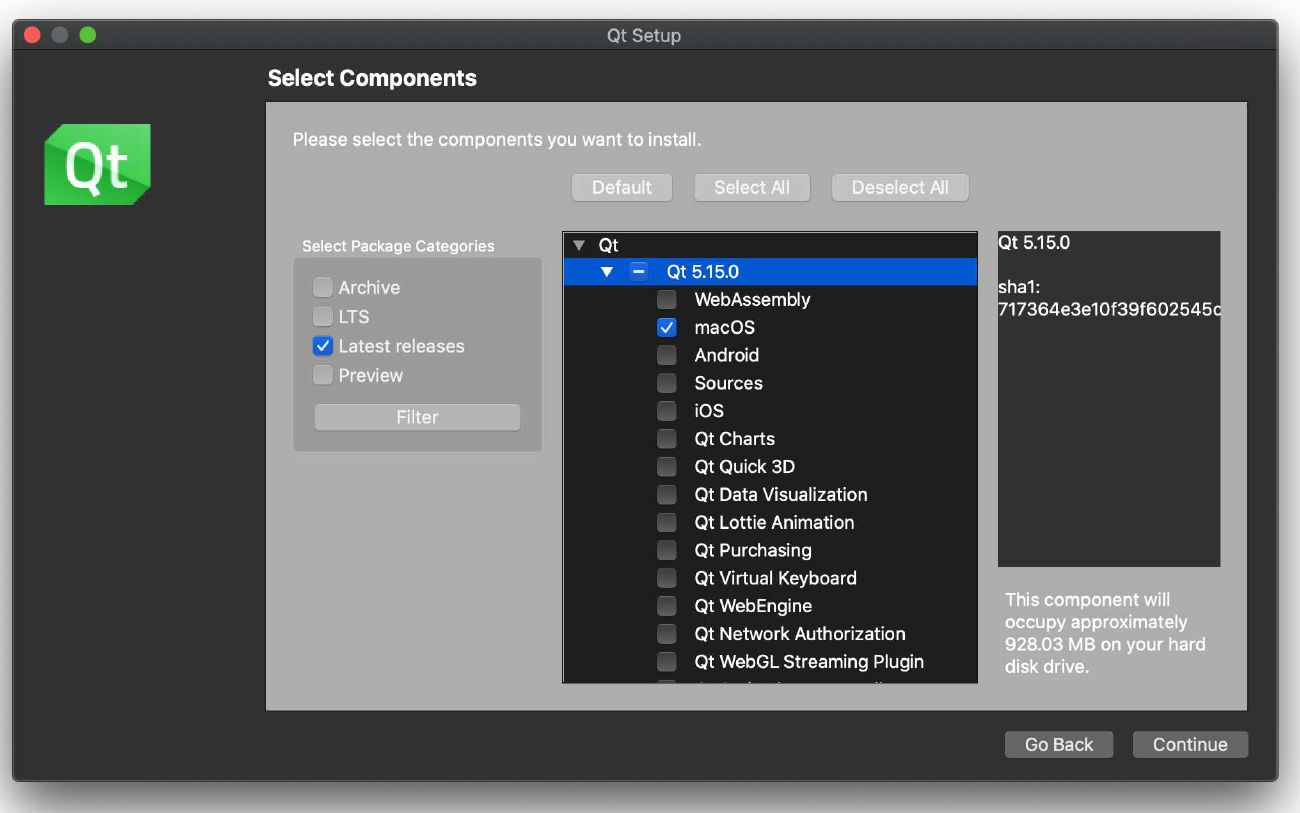
Task: Uncheck the Latest releases checkbox
Action: [x=322, y=346]
